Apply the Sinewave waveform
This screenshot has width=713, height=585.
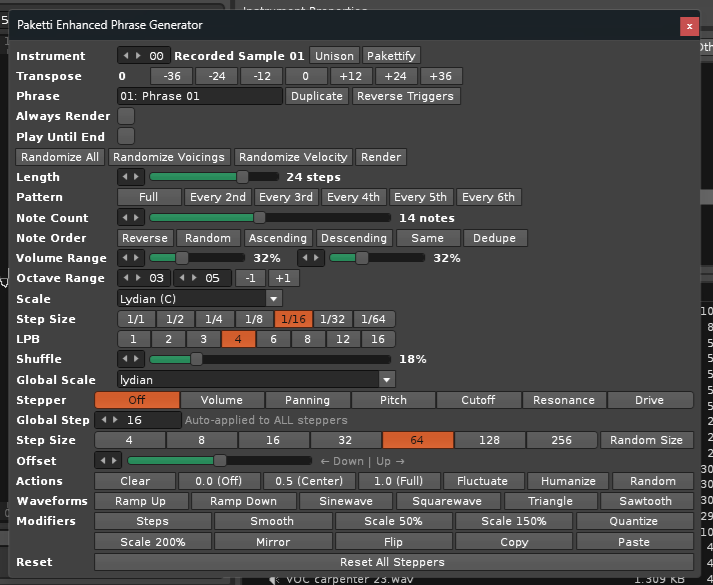tap(346, 501)
